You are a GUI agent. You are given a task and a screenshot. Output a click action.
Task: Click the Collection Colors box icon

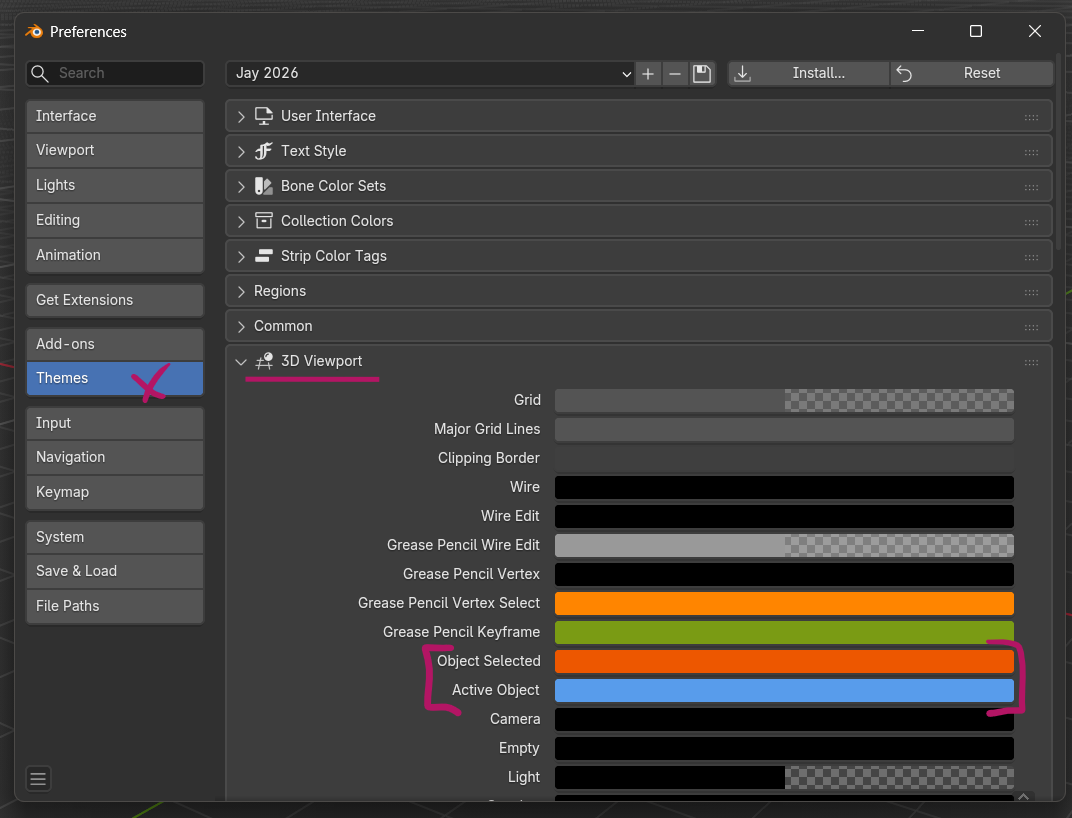tap(264, 221)
